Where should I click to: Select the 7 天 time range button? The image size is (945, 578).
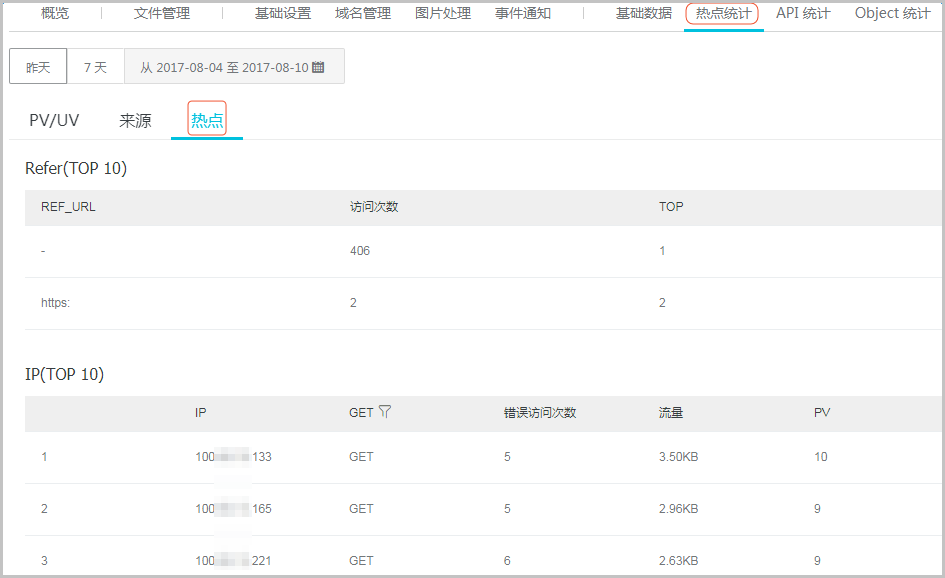tap(95, 66)
